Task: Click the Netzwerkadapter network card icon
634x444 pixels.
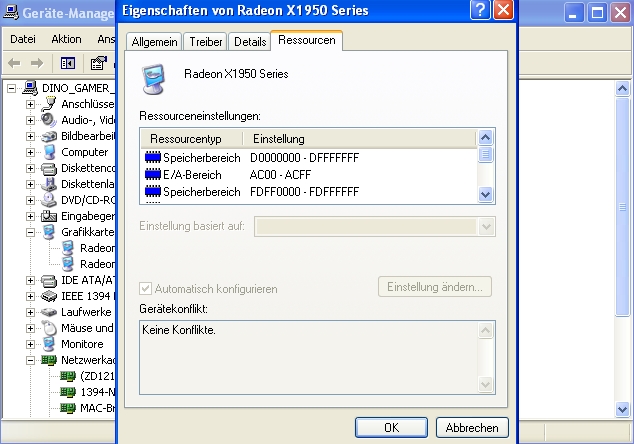Action: [x=49, y=360]
